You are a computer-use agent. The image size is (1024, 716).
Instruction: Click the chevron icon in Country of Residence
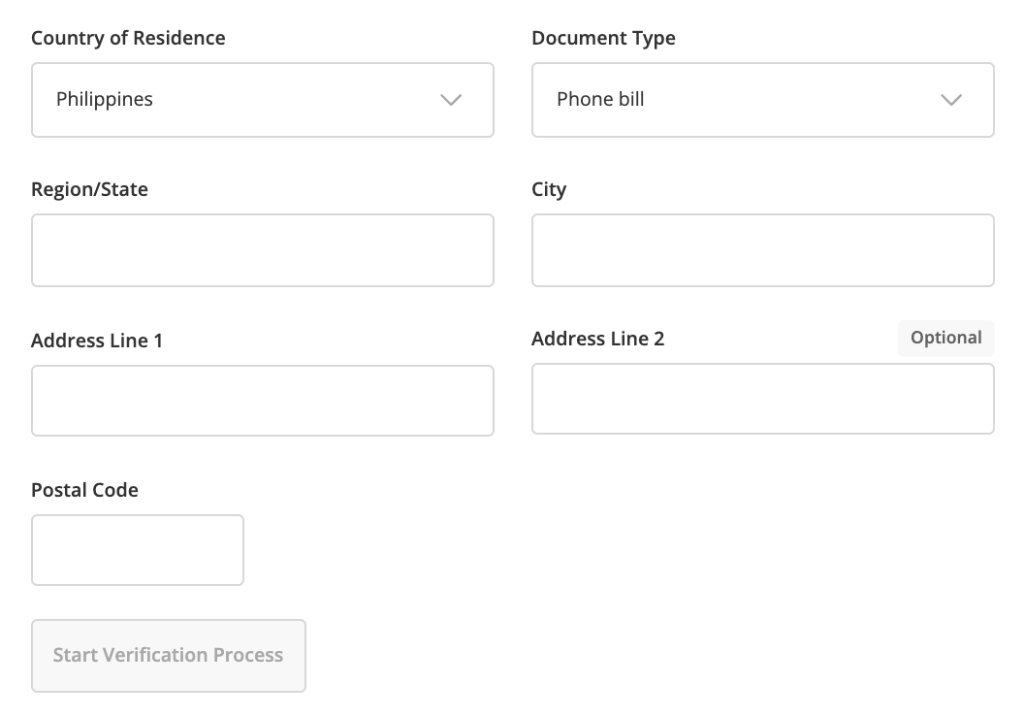tap(451, 100)
